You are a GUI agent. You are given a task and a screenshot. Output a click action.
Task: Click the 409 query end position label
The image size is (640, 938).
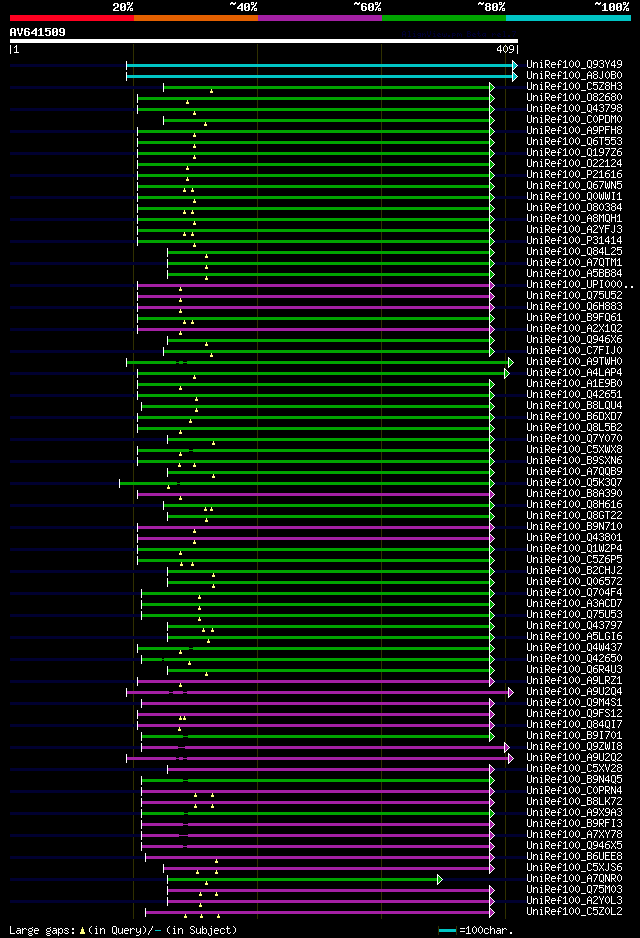[505, 50]
